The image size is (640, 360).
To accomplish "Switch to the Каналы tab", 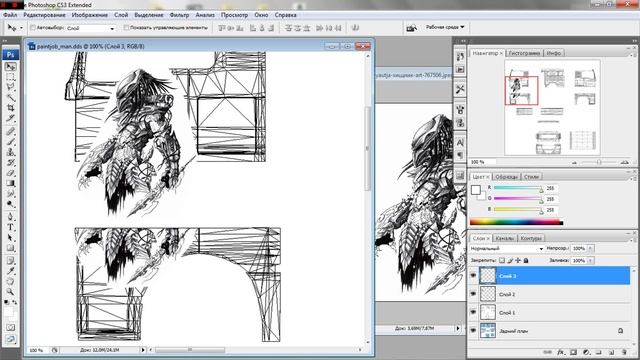I will 504,238.
